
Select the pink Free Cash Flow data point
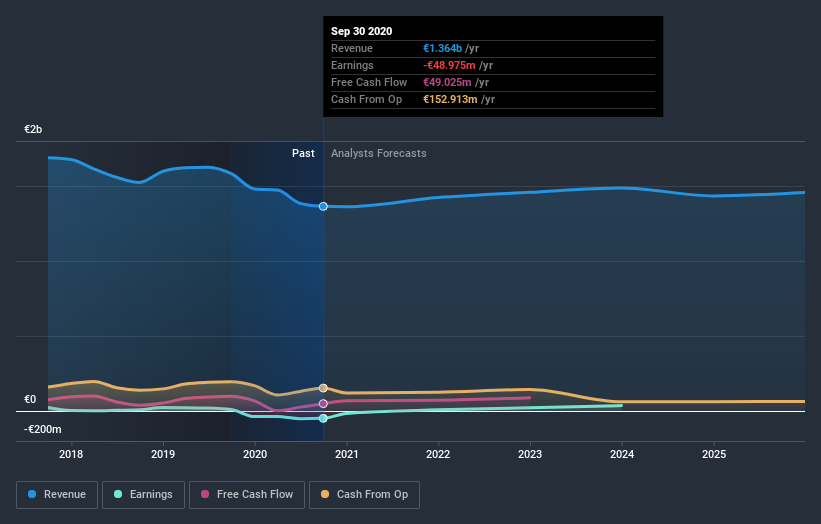point(323,404)
